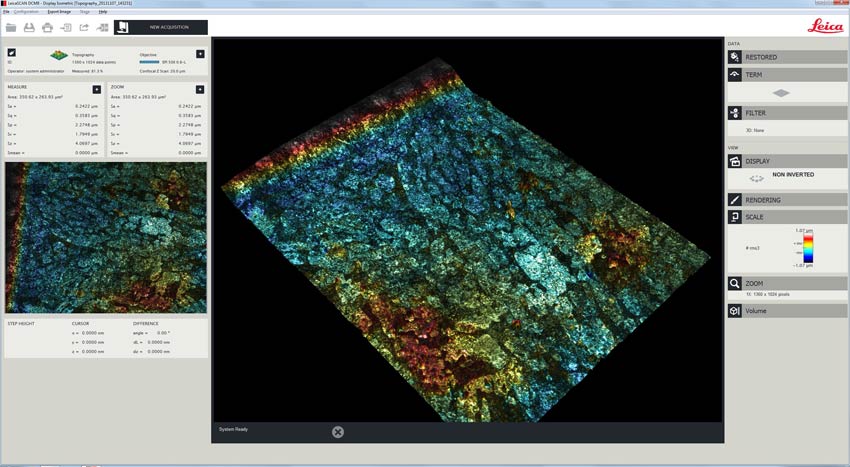This screenshot has height=467, width=850.
Task: Click the Volume cube icon
Action: 735,311
